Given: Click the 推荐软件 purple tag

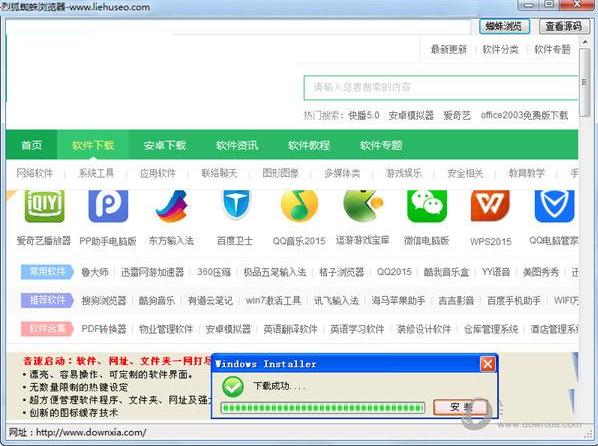Looking at the screenshot, I should click(x=47, y=300).
